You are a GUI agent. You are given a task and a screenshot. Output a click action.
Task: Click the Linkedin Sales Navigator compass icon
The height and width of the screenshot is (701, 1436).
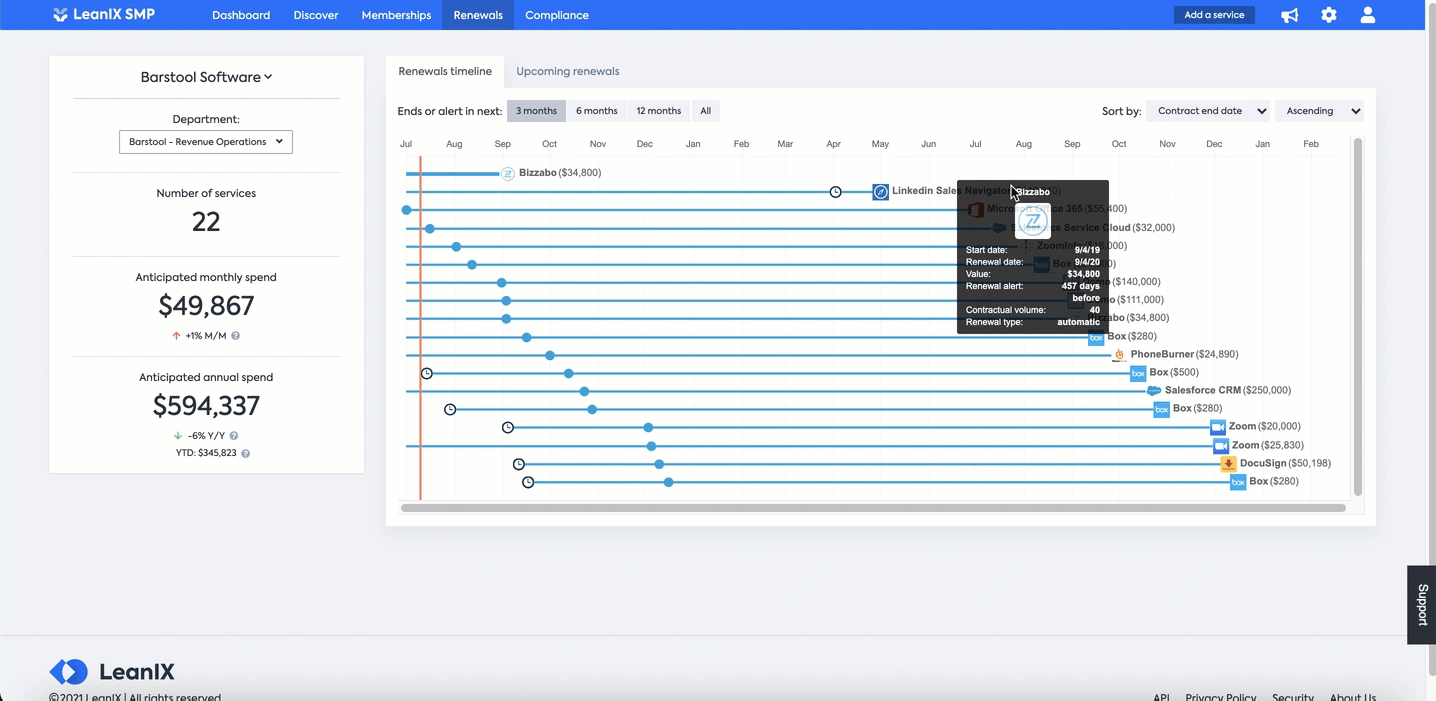tap(880, 191)
